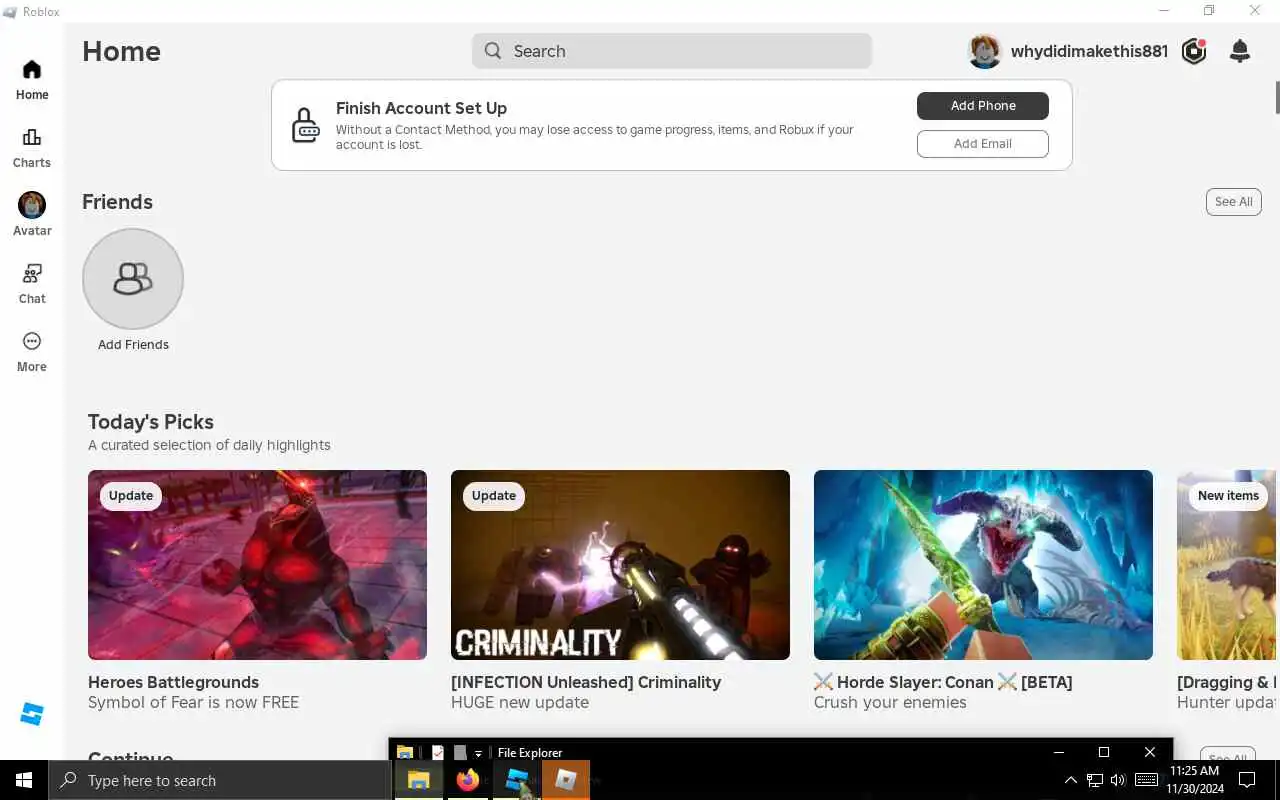Viewport: 1280px width, 800px height.
Task: Open the partially visible Dragging game thumbnail
Action: click(x=1227, y=565)
